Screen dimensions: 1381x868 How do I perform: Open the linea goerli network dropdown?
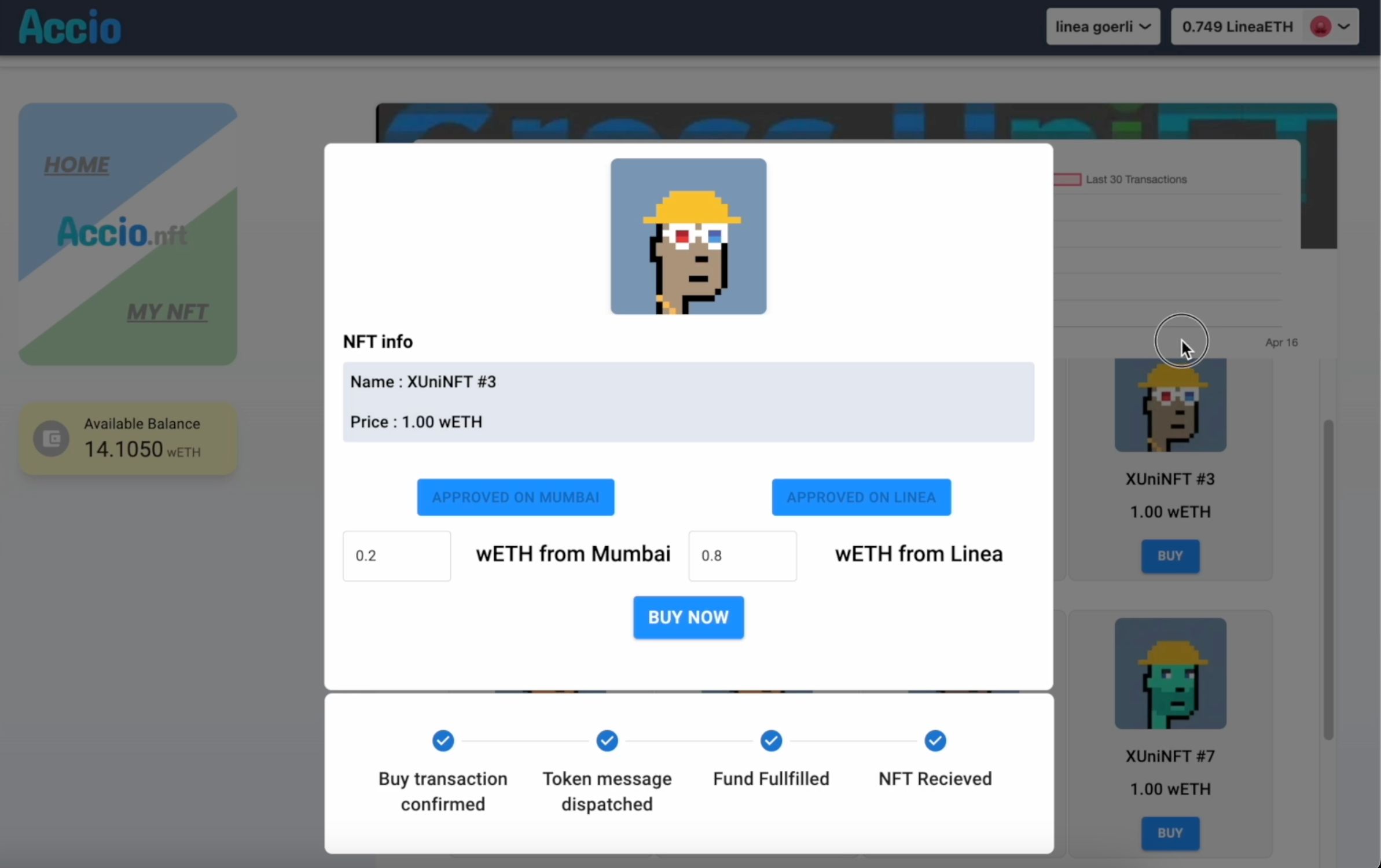point(1103,27)
